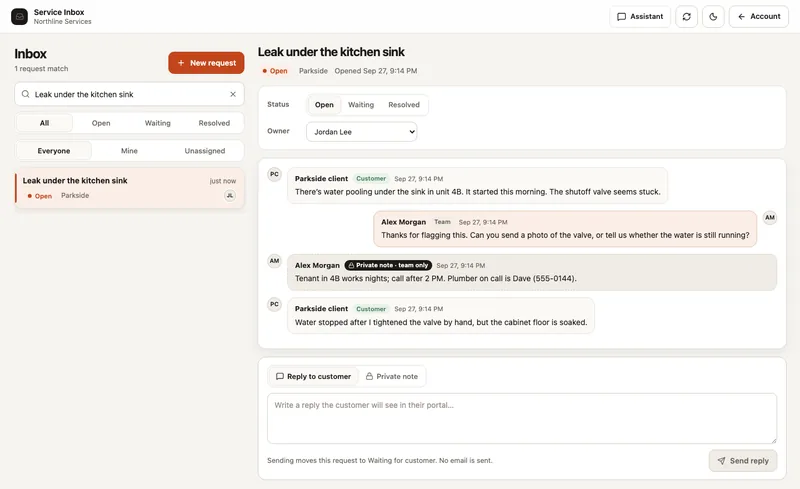This screenshot has width=800, height=489.
Task: Show only Mine requests
Action: click(x=129, y=151)
